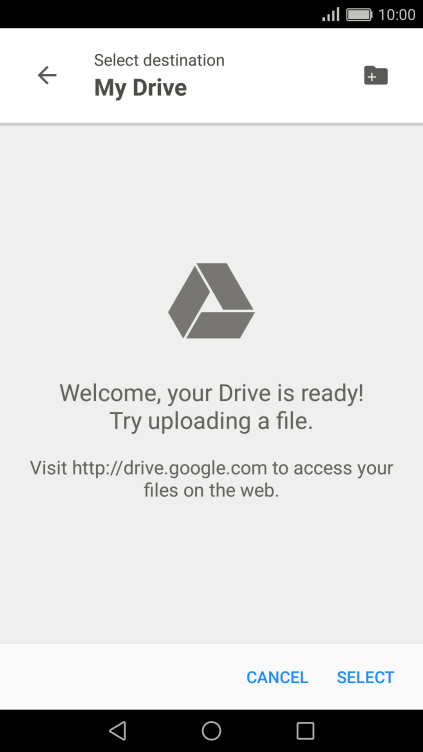Tap the 'Try uploading a file.' text
The image size is (423, 752).
point(211,421)
